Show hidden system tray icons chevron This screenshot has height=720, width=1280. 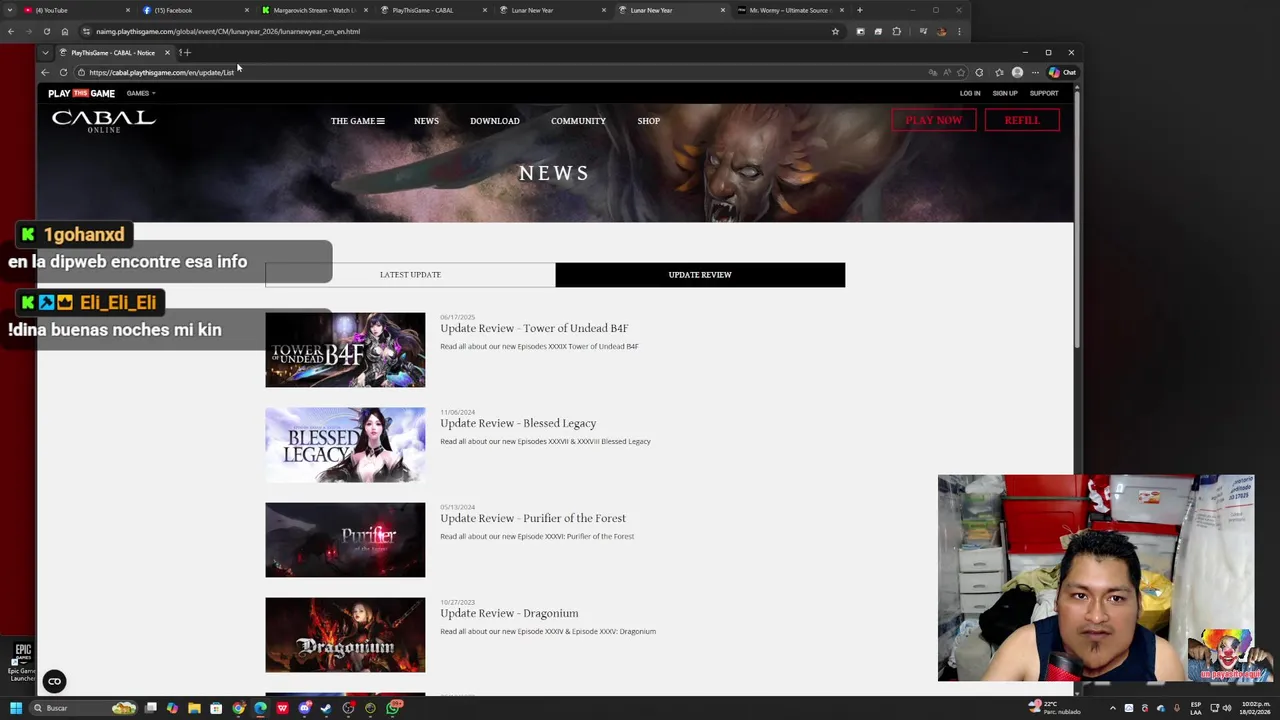pos(1113,708)
